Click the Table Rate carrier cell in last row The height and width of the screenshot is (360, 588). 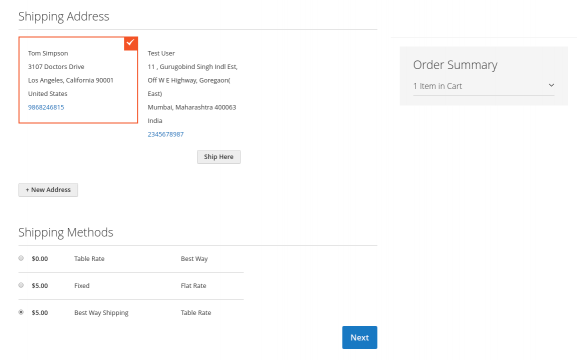(x=196, y=313)
